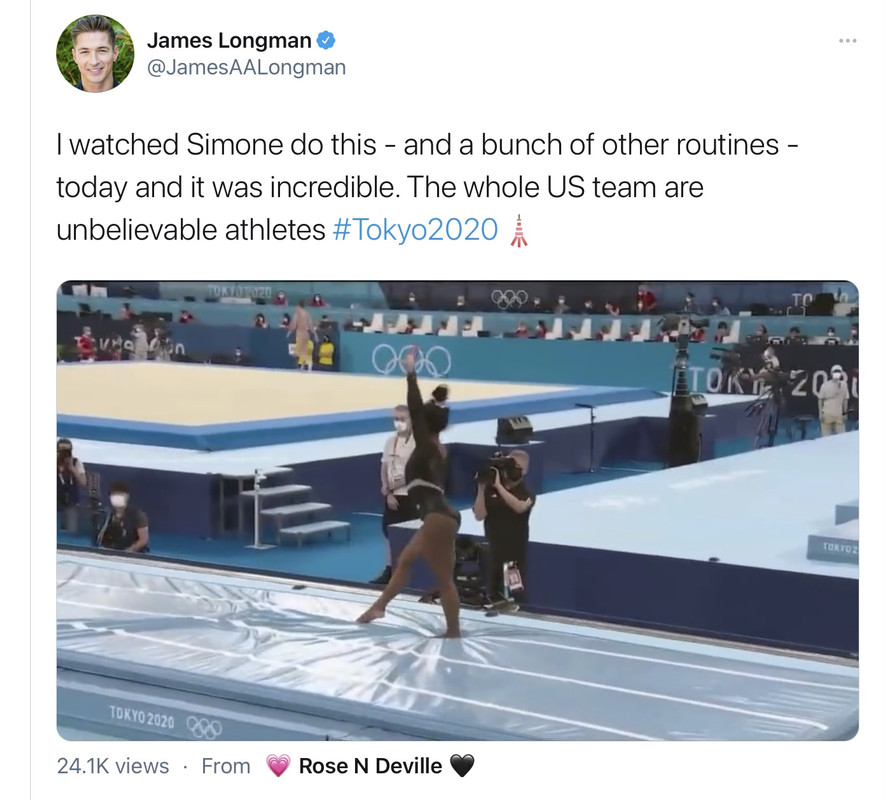Screen dimensions: 885x800
Task: Select the pink sparkling heart emoji
Action: pos(278,766)
